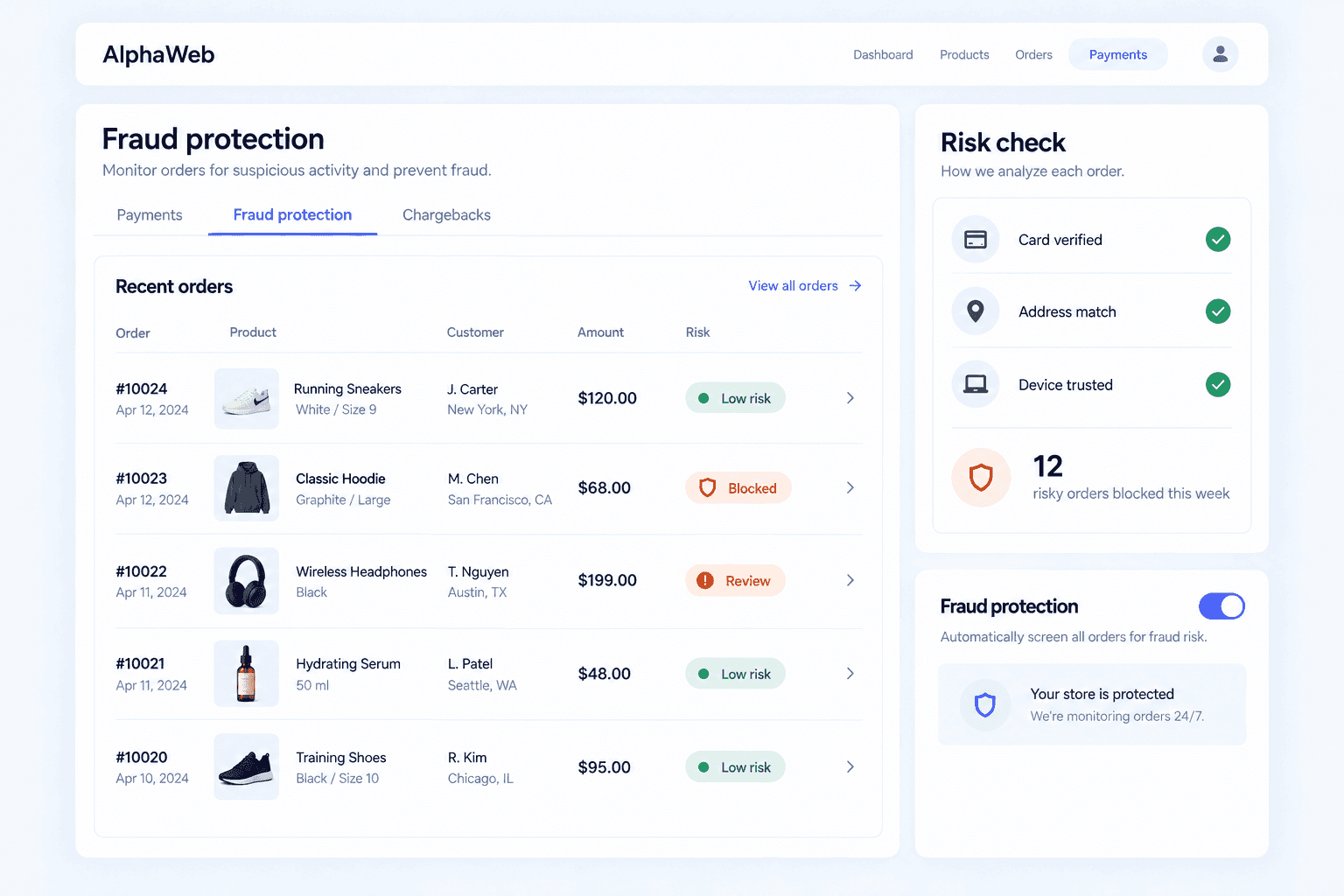The height and width of the screenshot is (896, 1344).
Task: Open the Running Sneakers product thumbnail
Action: (x=247, y=398)
